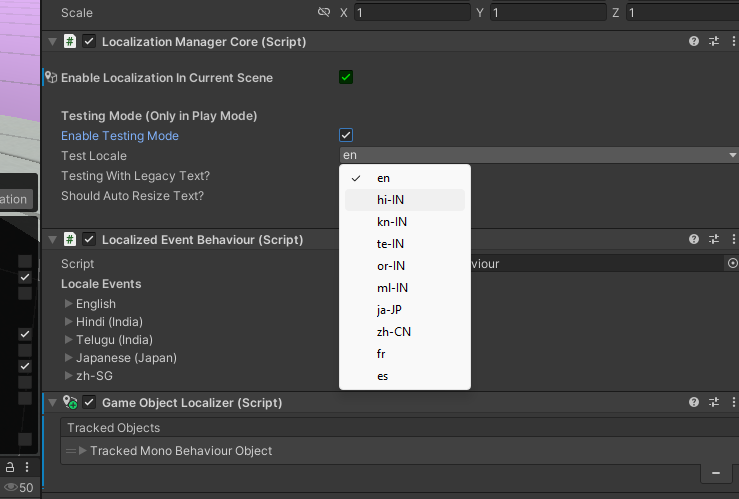Expand the Telugu (India) locale event
This screenshot has width=739, height=499.
point(68,339)
